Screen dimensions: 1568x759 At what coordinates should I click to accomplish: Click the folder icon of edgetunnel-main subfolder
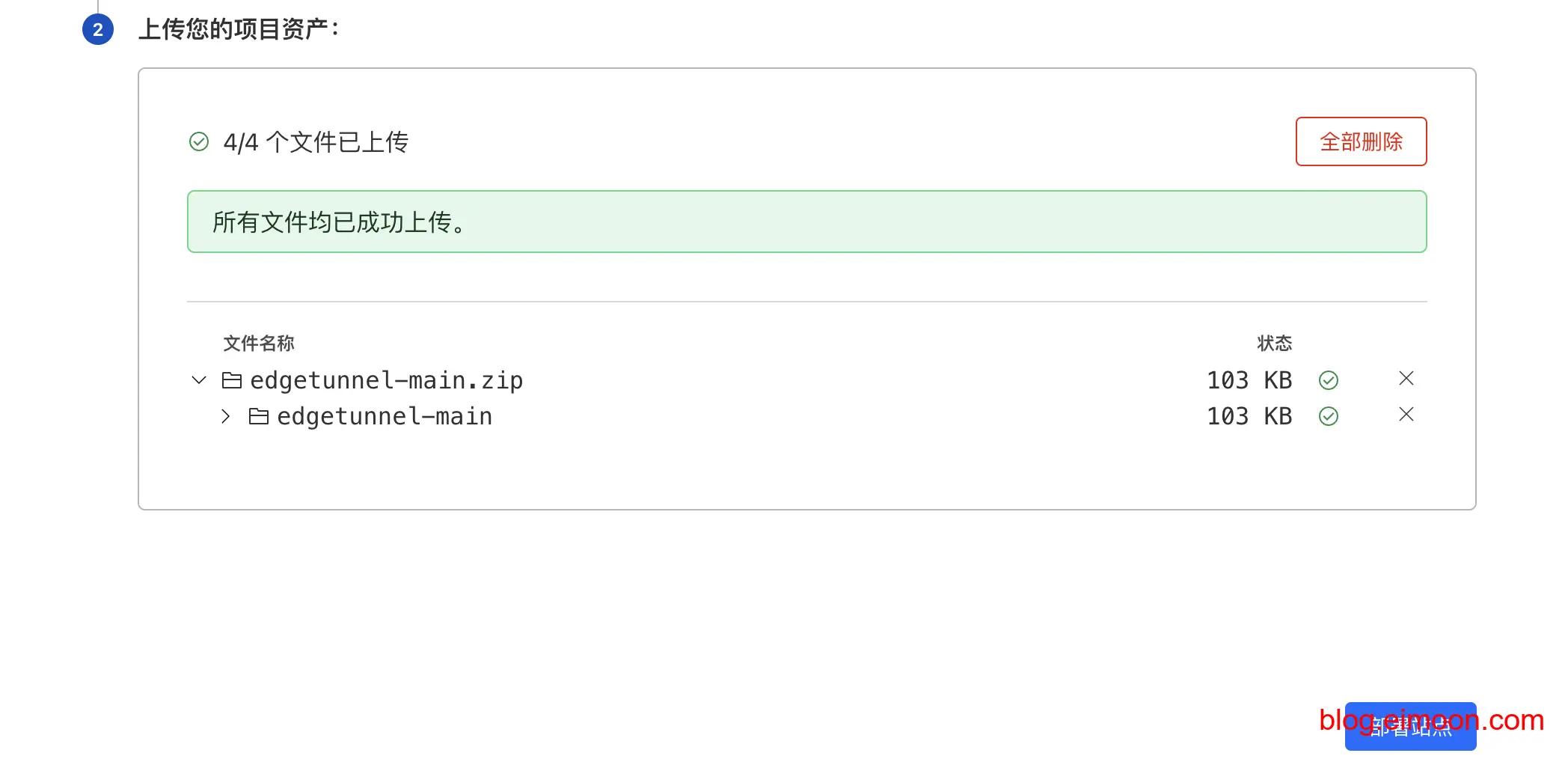(x=259, y=416)
